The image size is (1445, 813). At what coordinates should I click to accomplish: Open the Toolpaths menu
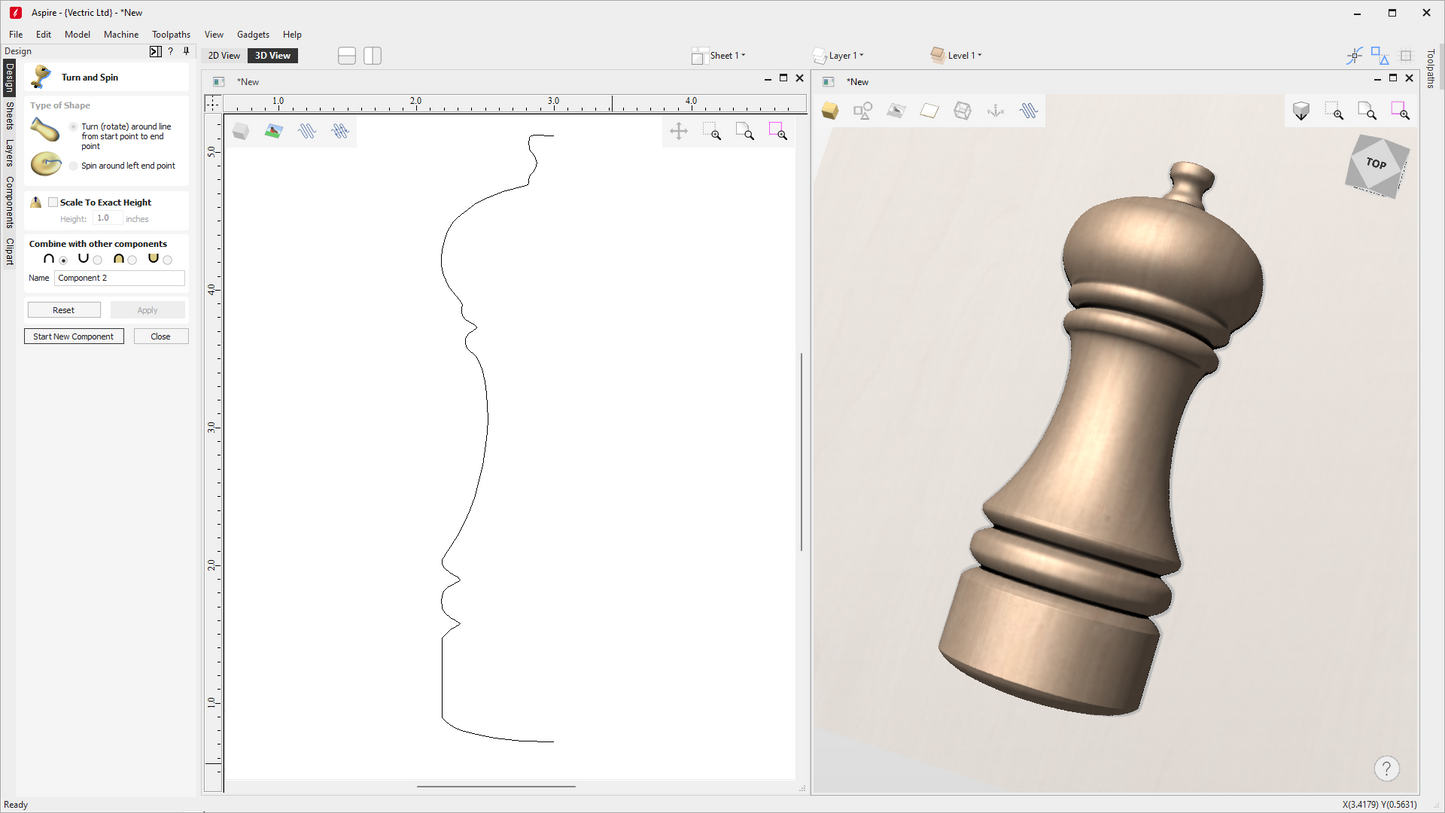pyautogui.click(x=171, y=34)
